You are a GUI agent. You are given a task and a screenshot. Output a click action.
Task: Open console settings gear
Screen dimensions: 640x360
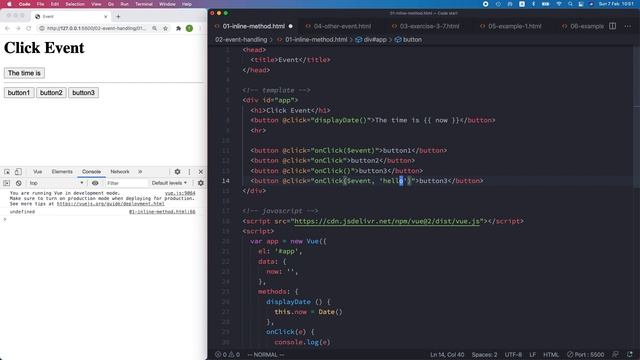pos(200,183)
